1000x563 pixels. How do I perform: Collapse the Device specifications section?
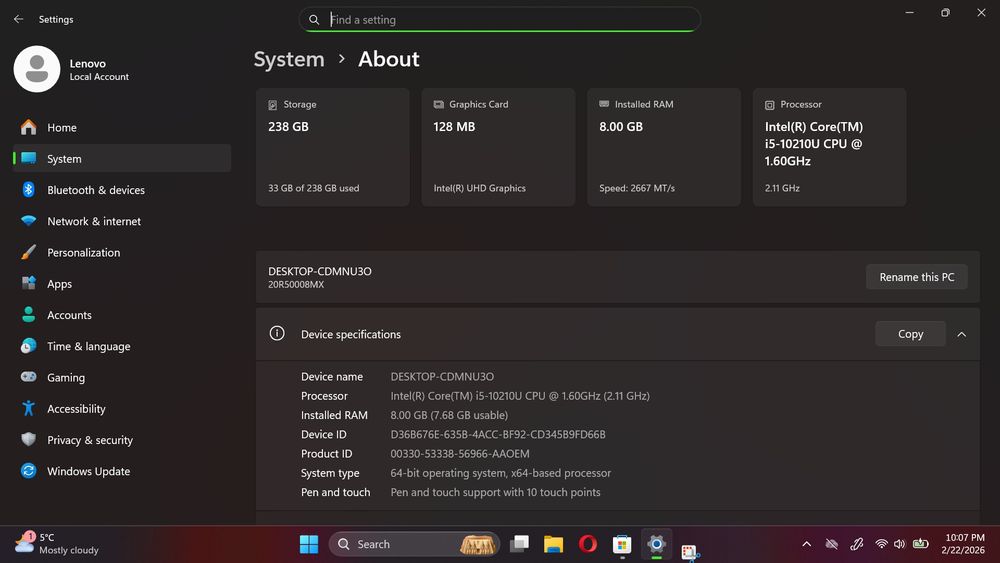coord(961,334)
